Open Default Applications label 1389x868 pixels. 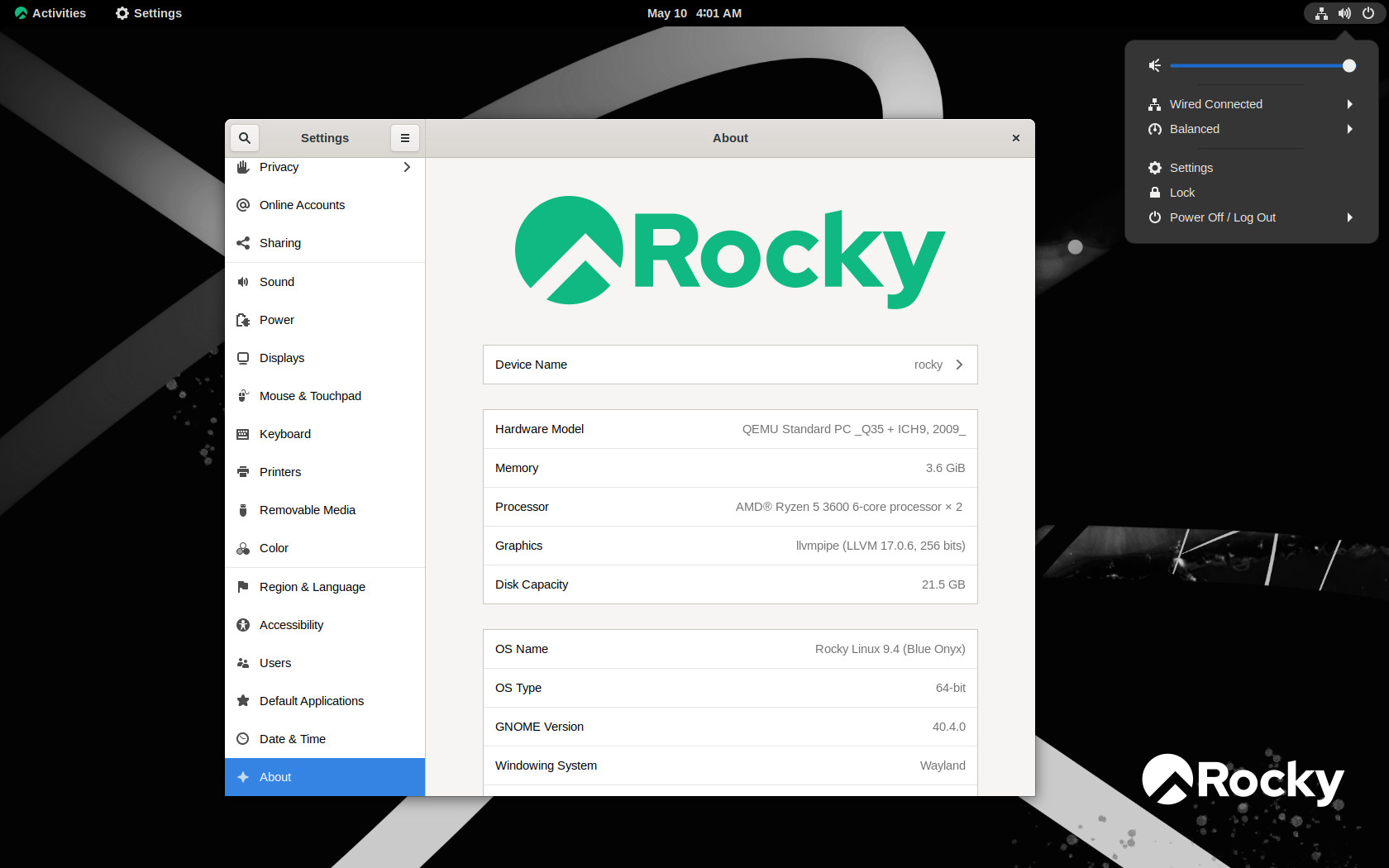click(x=312, y=701)
